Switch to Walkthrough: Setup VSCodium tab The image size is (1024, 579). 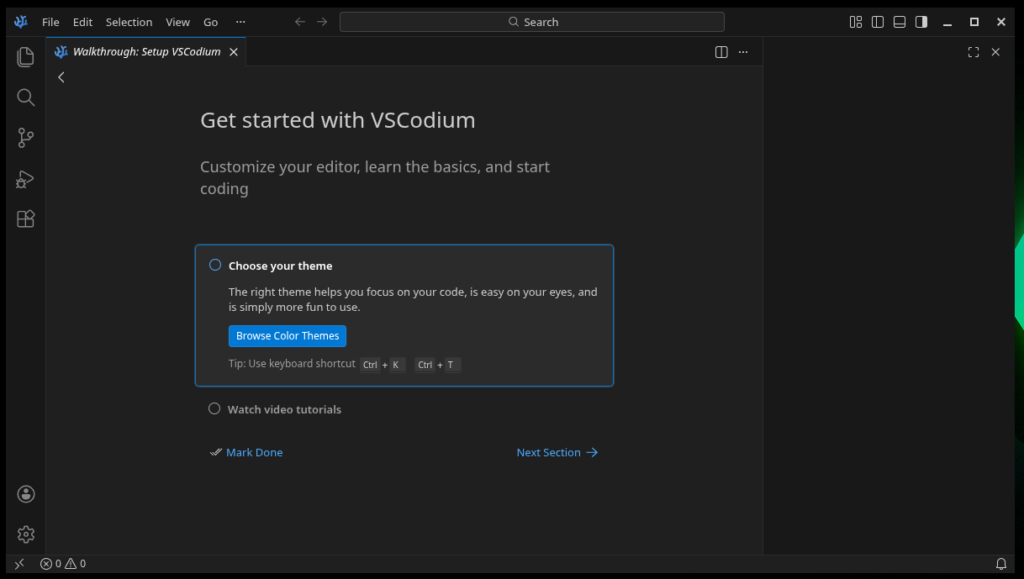(146, 52)
